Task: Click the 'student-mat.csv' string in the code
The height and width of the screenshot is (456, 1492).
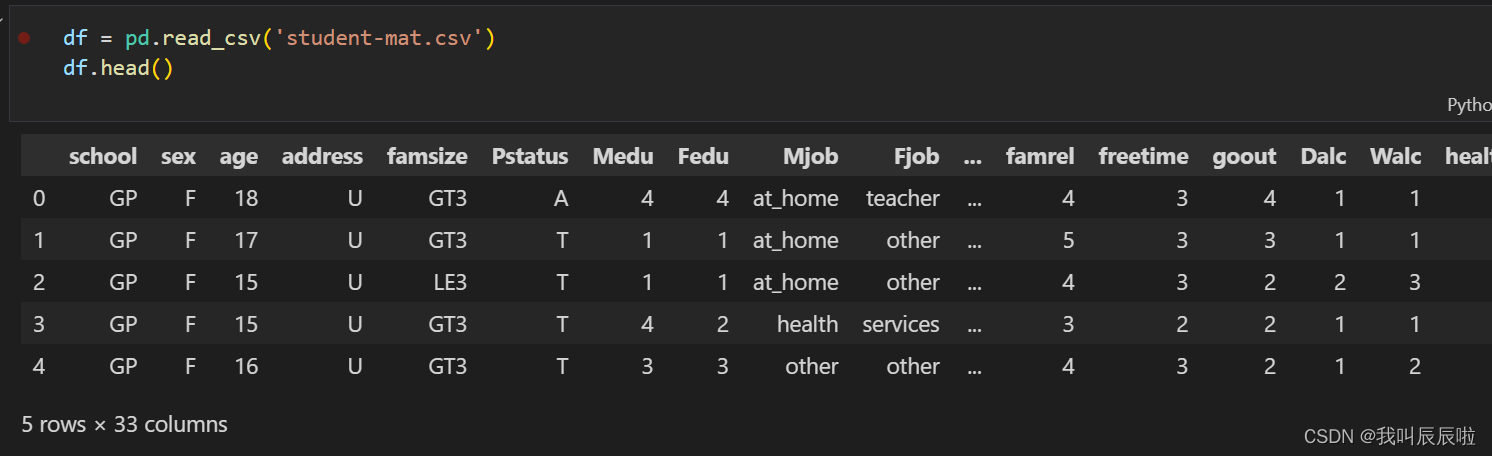Action: tap(385, 38)
